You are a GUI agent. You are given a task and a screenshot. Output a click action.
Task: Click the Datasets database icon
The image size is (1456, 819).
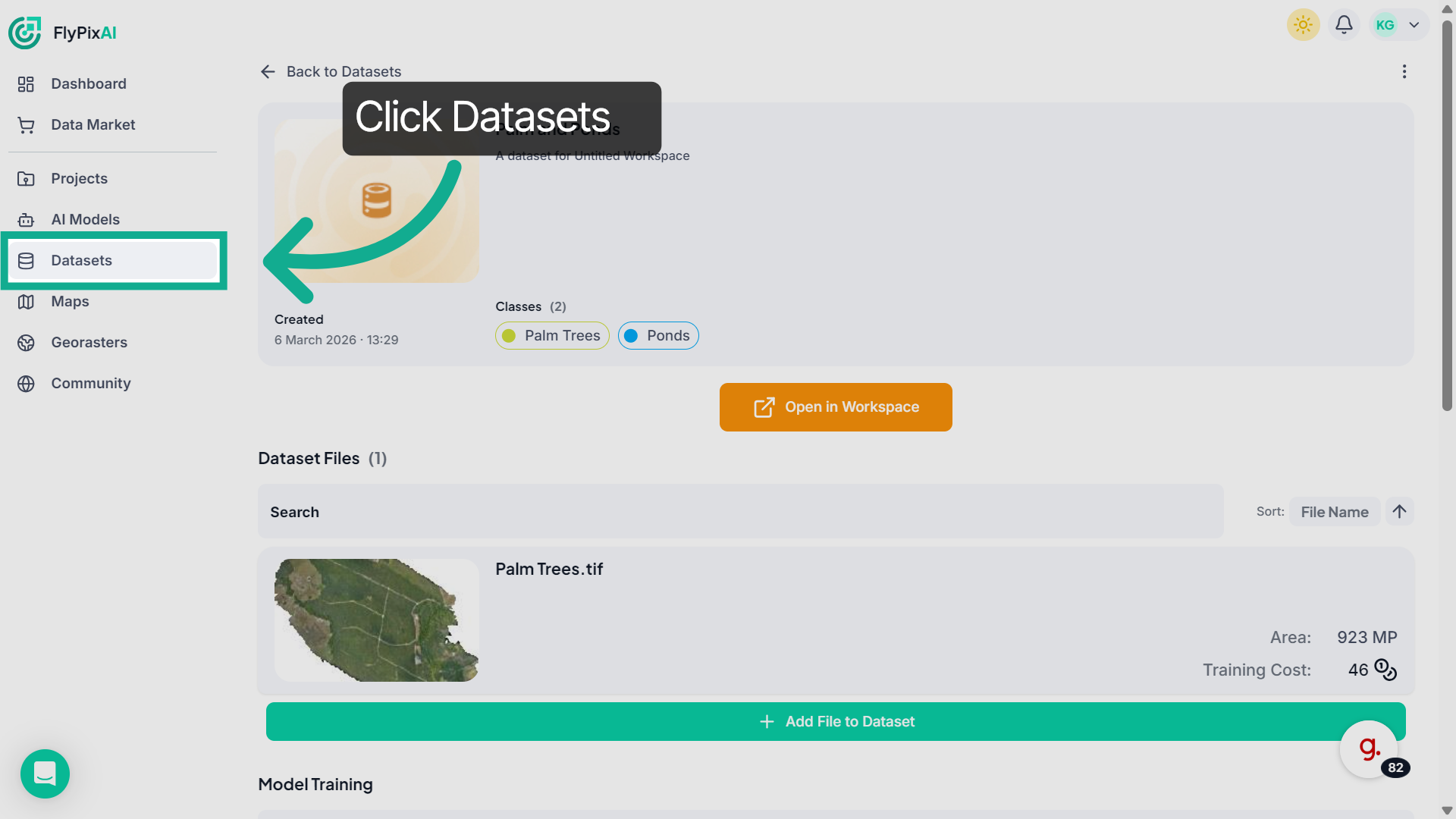click(26, 261)
